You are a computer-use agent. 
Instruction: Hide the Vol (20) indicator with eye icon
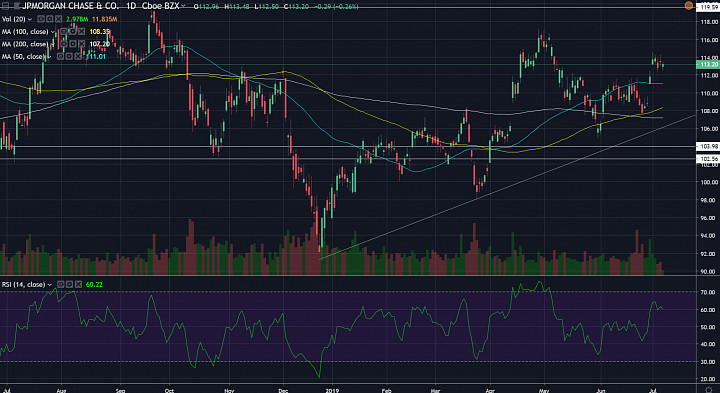[41, 19]
